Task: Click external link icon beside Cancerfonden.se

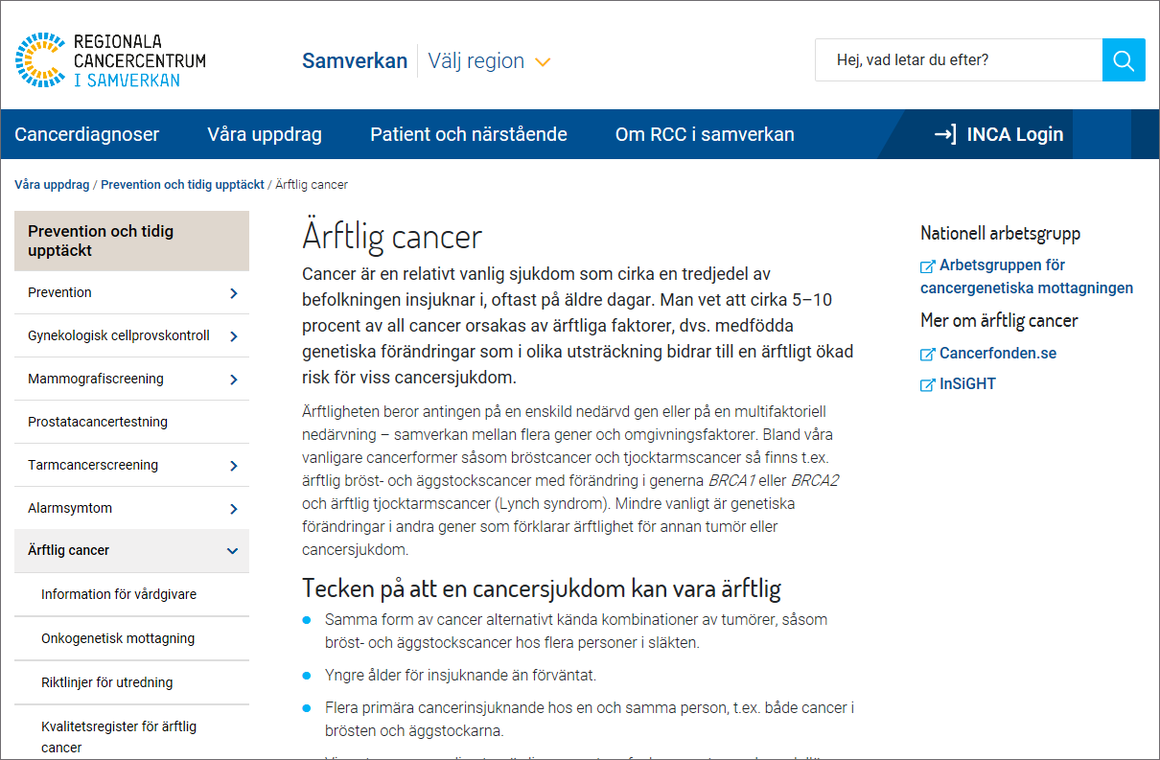Action: [x=927, y=354]
